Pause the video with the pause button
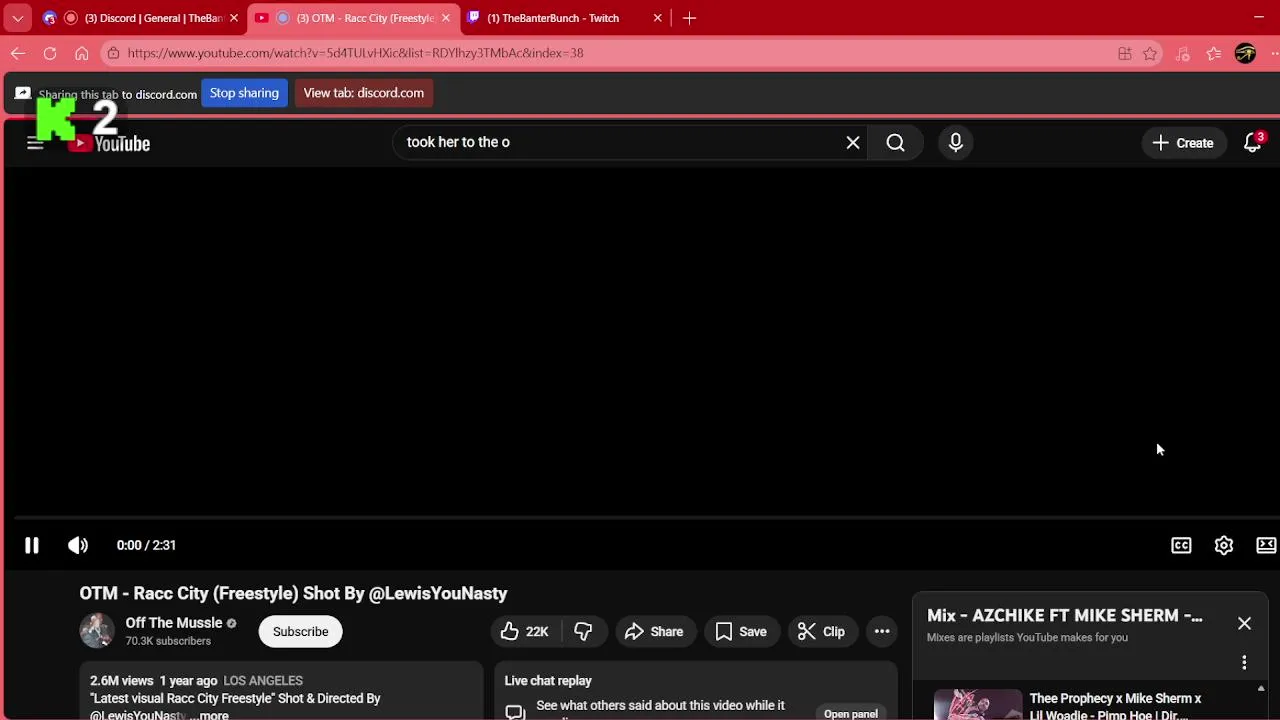 [32, 545]
